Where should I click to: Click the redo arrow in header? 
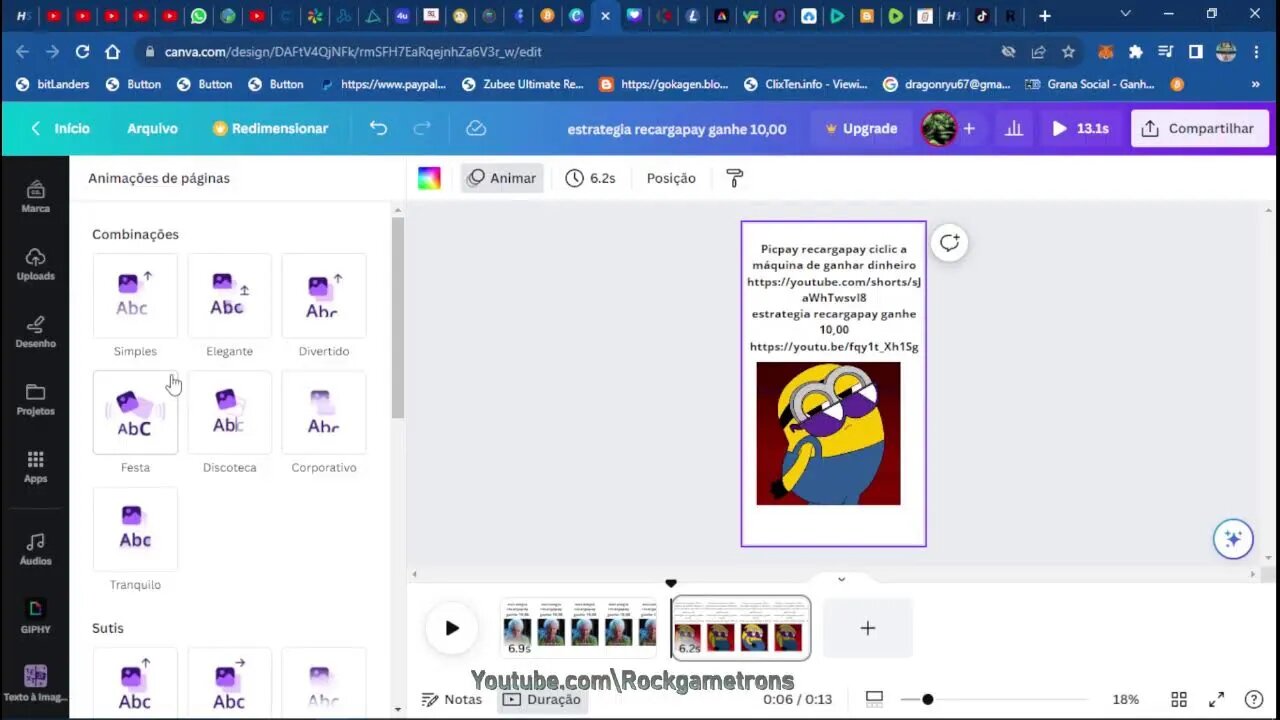[422, 128]
